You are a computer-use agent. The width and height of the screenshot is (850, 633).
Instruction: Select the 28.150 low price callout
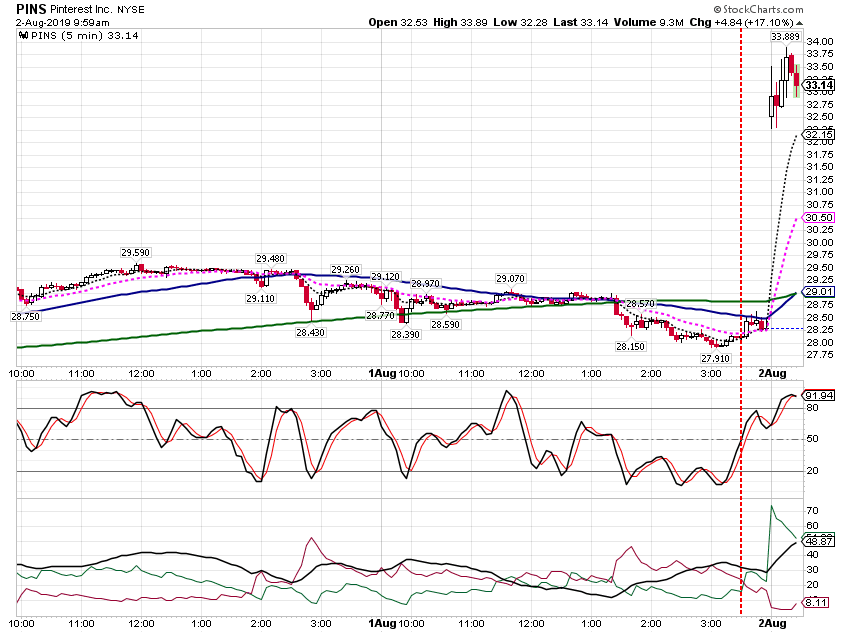point(630,346)
